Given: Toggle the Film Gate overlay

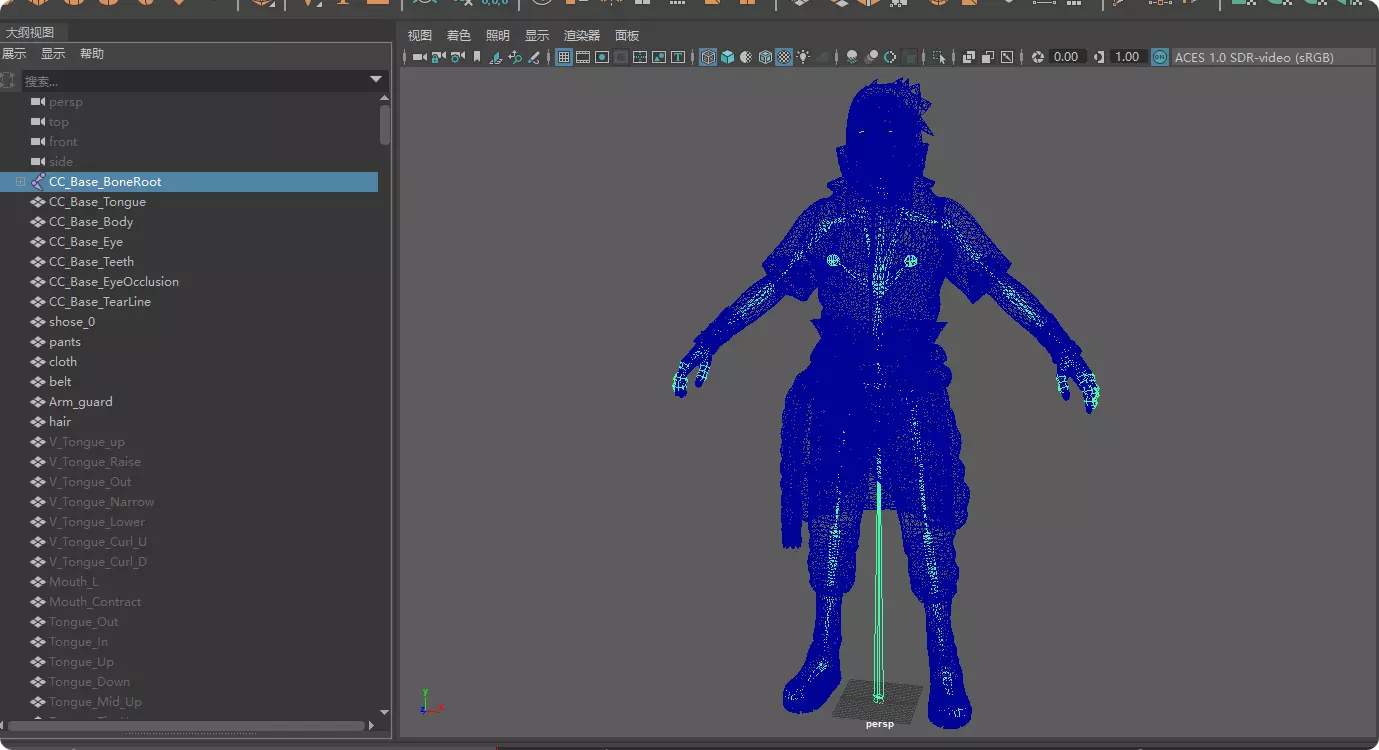Looking at the screenshot, I should 583,57.
